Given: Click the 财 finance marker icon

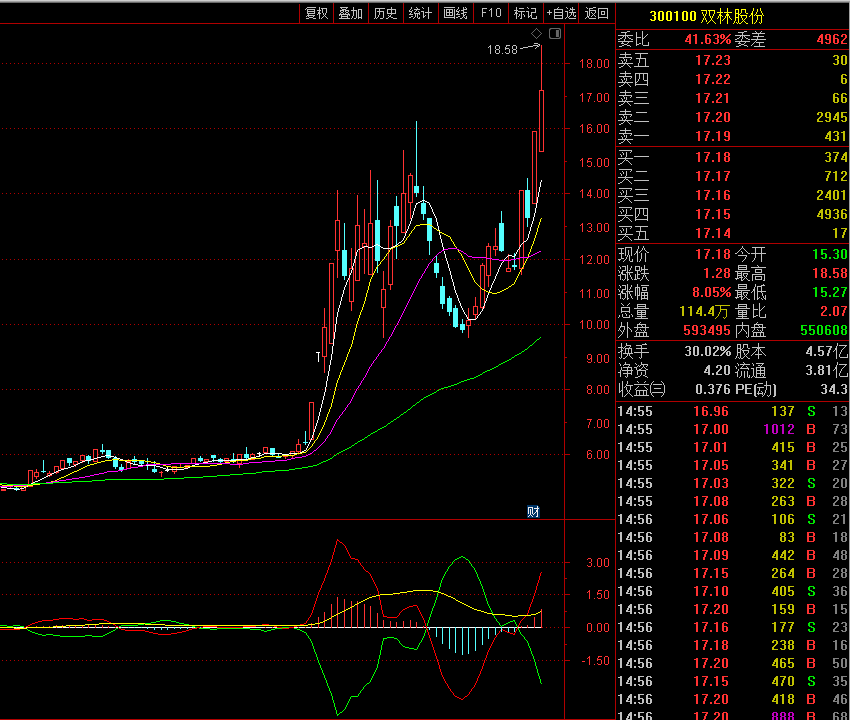Looking at the screenshot, I should pyautogui.click(x=533, y=511).
